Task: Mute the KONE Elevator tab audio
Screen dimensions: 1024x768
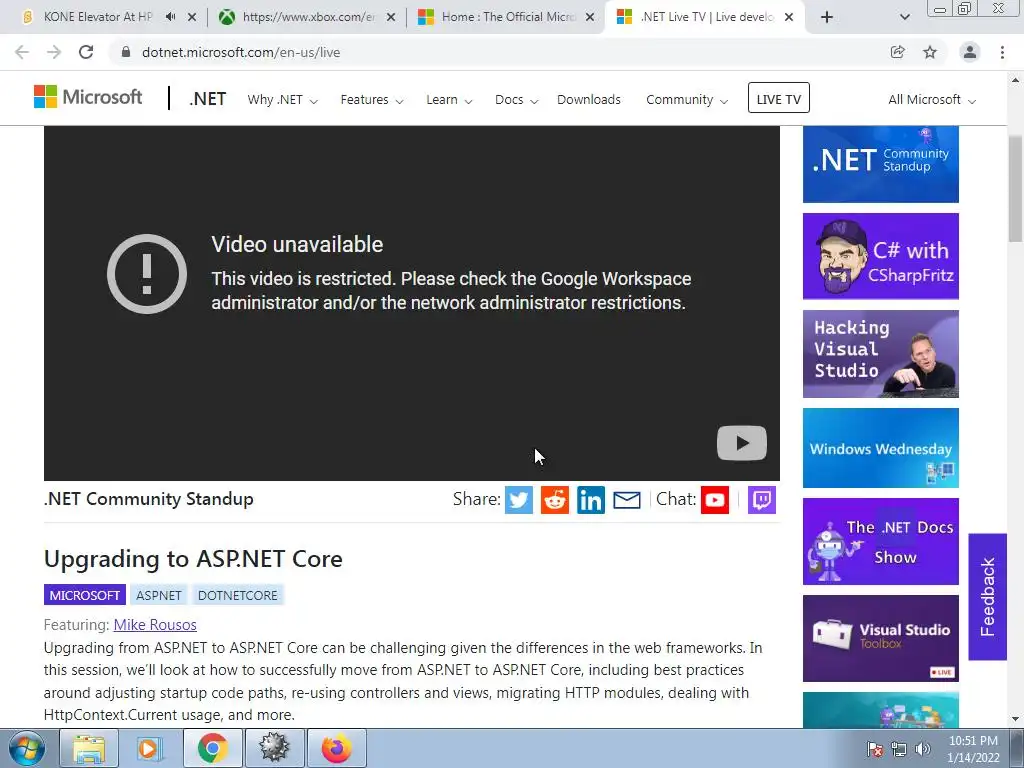Action: tap(170, 17)
